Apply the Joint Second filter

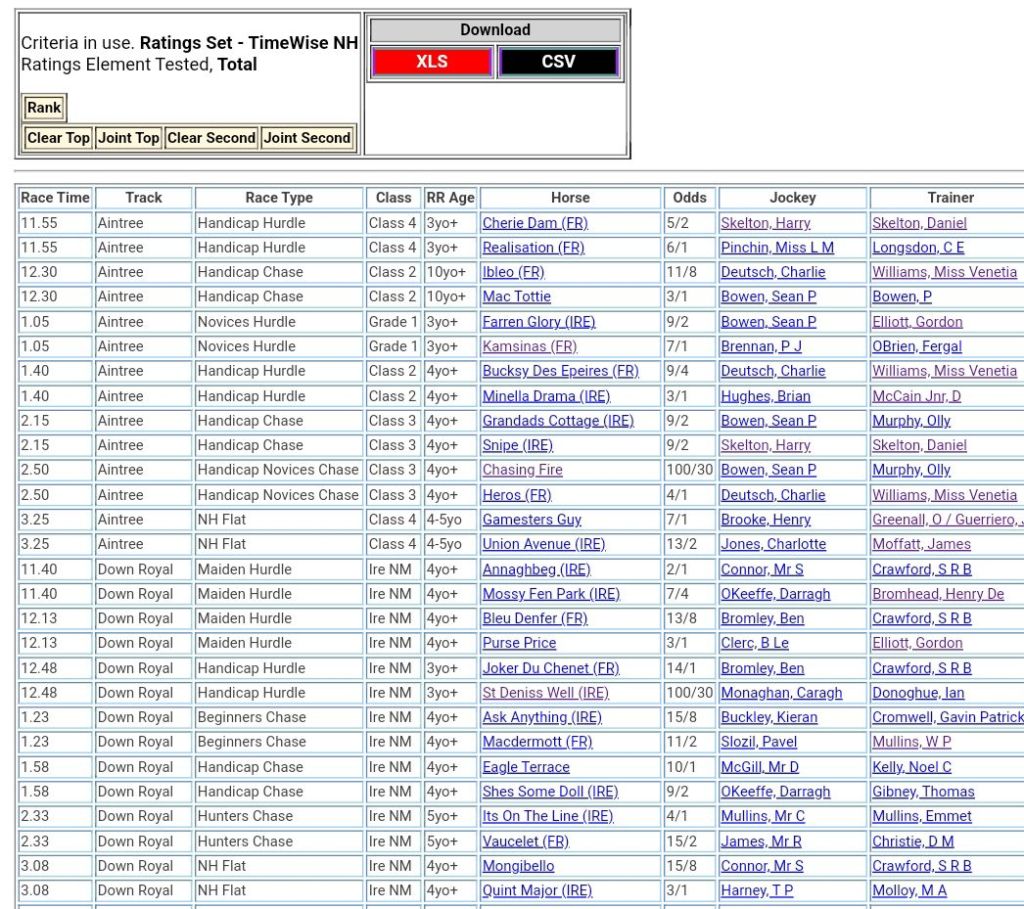coord(307,138)
